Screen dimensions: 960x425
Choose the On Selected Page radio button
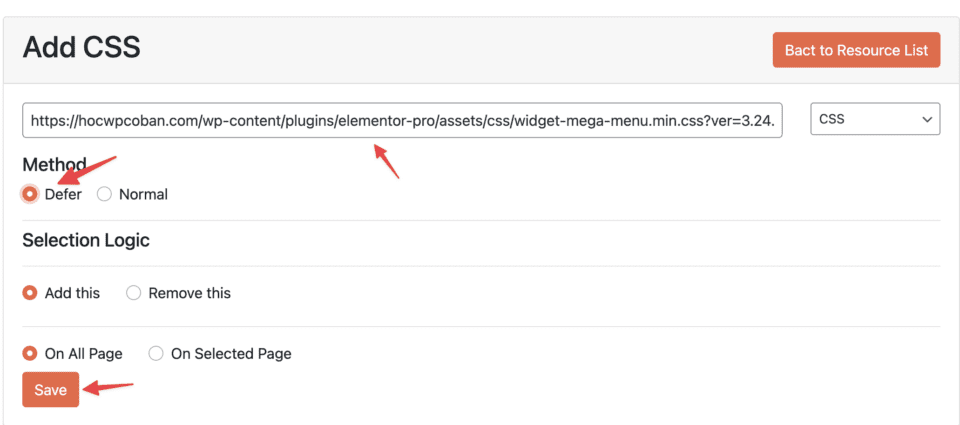[x=156, y=353]
